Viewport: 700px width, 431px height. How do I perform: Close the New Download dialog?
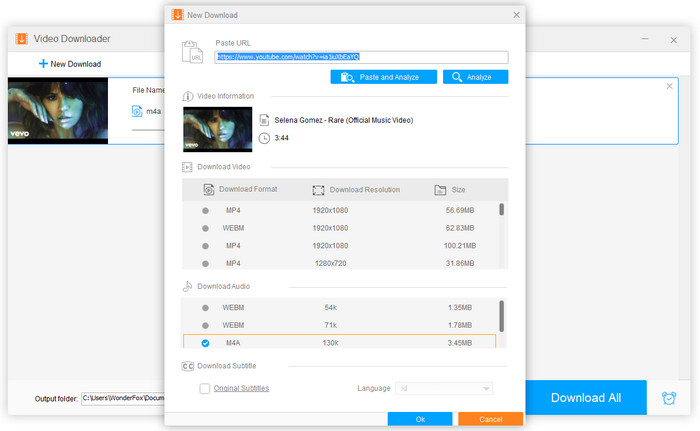pos(517,15)
